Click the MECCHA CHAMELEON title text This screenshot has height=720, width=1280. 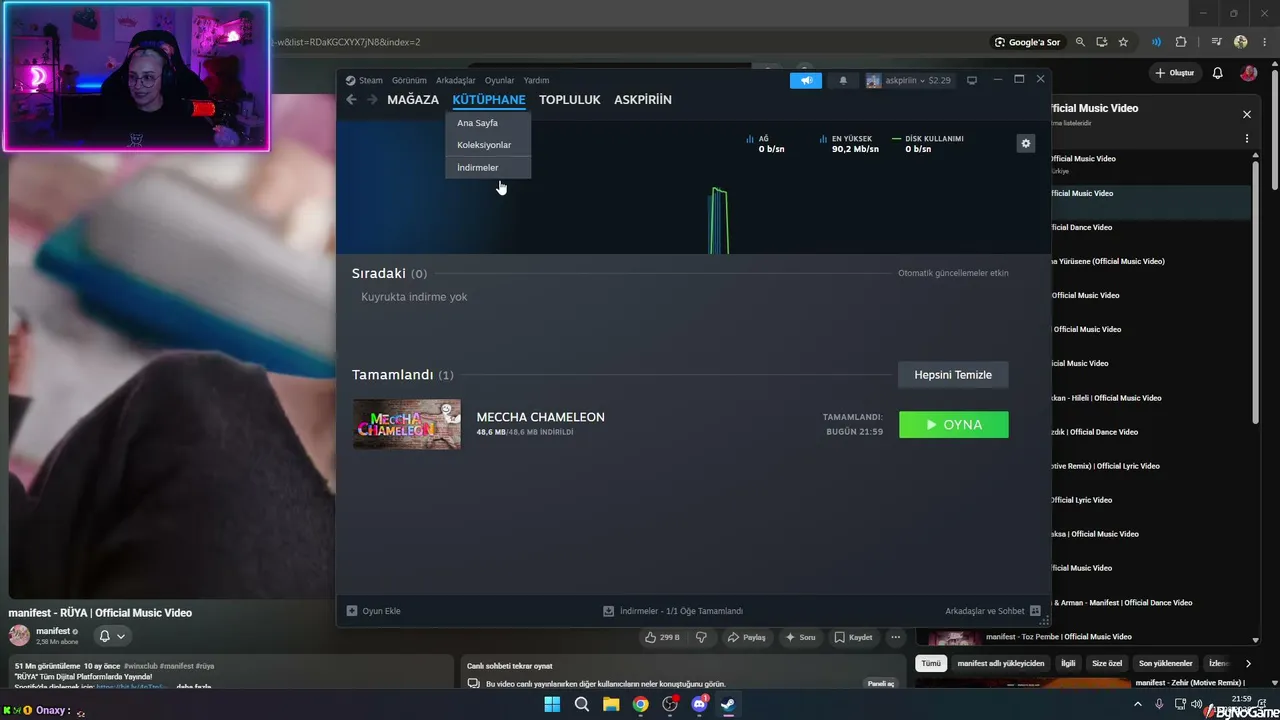[541, 417]
